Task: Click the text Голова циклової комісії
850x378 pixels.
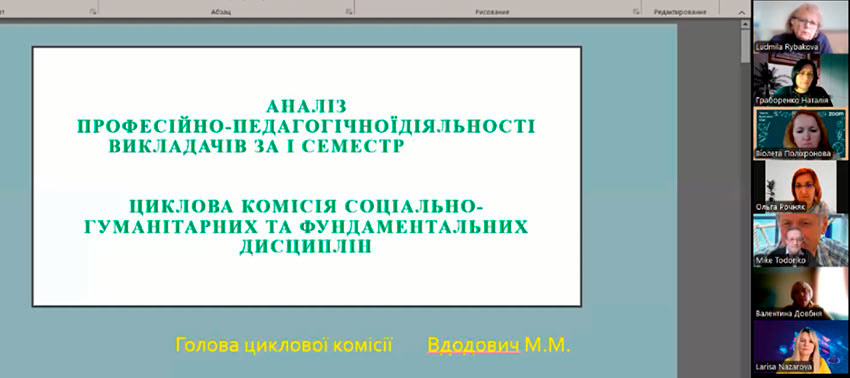Action: (284, 345)
